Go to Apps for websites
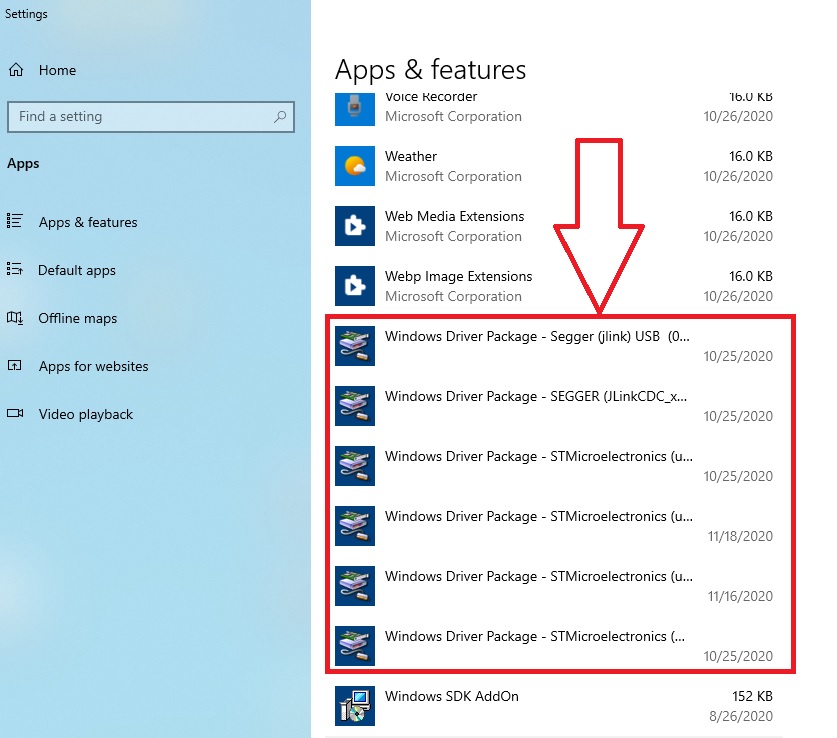Screen dimensions: 837x738 pos(93,366)
